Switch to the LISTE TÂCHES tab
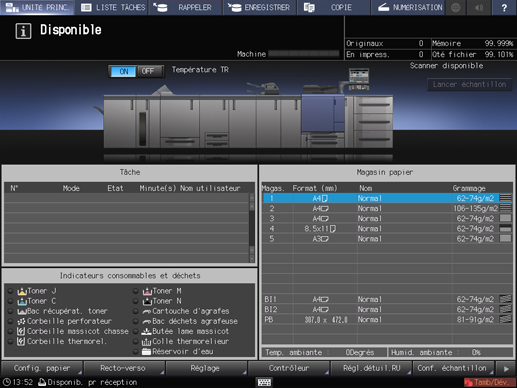Viewport: 517px width, 388px height. point(113,7)
